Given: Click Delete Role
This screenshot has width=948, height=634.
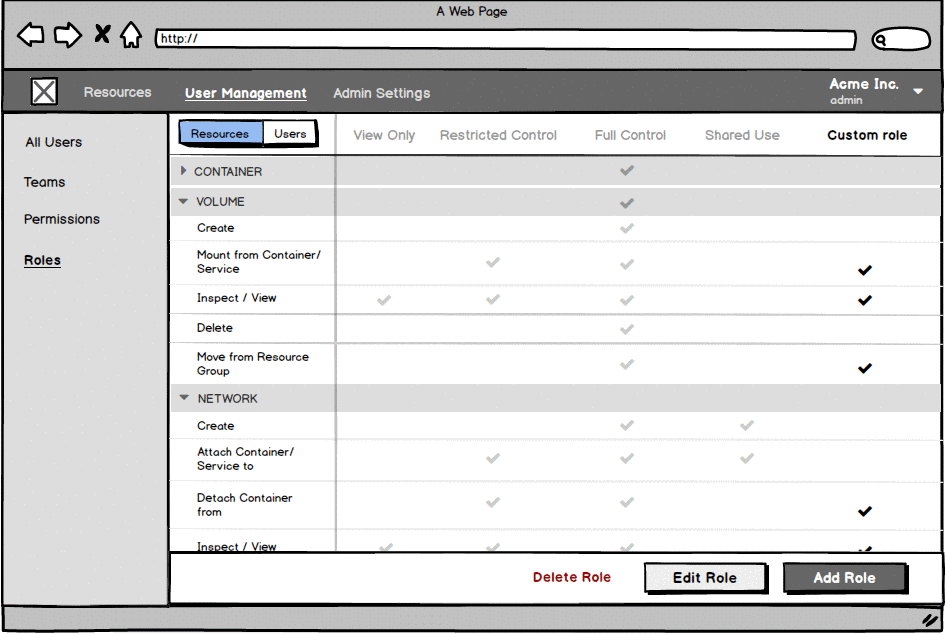Looking at the screenshot, I should point(571,577).
